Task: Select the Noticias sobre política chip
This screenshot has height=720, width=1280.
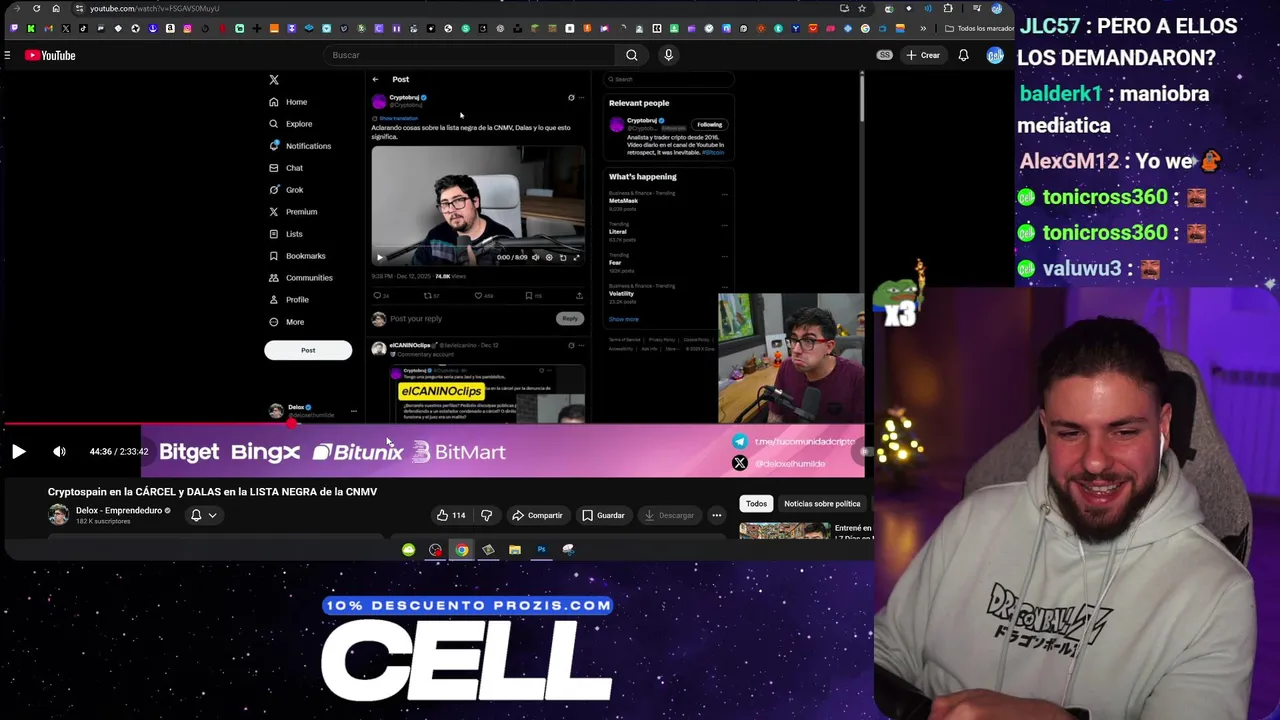Action: click(x=822, y=503)
